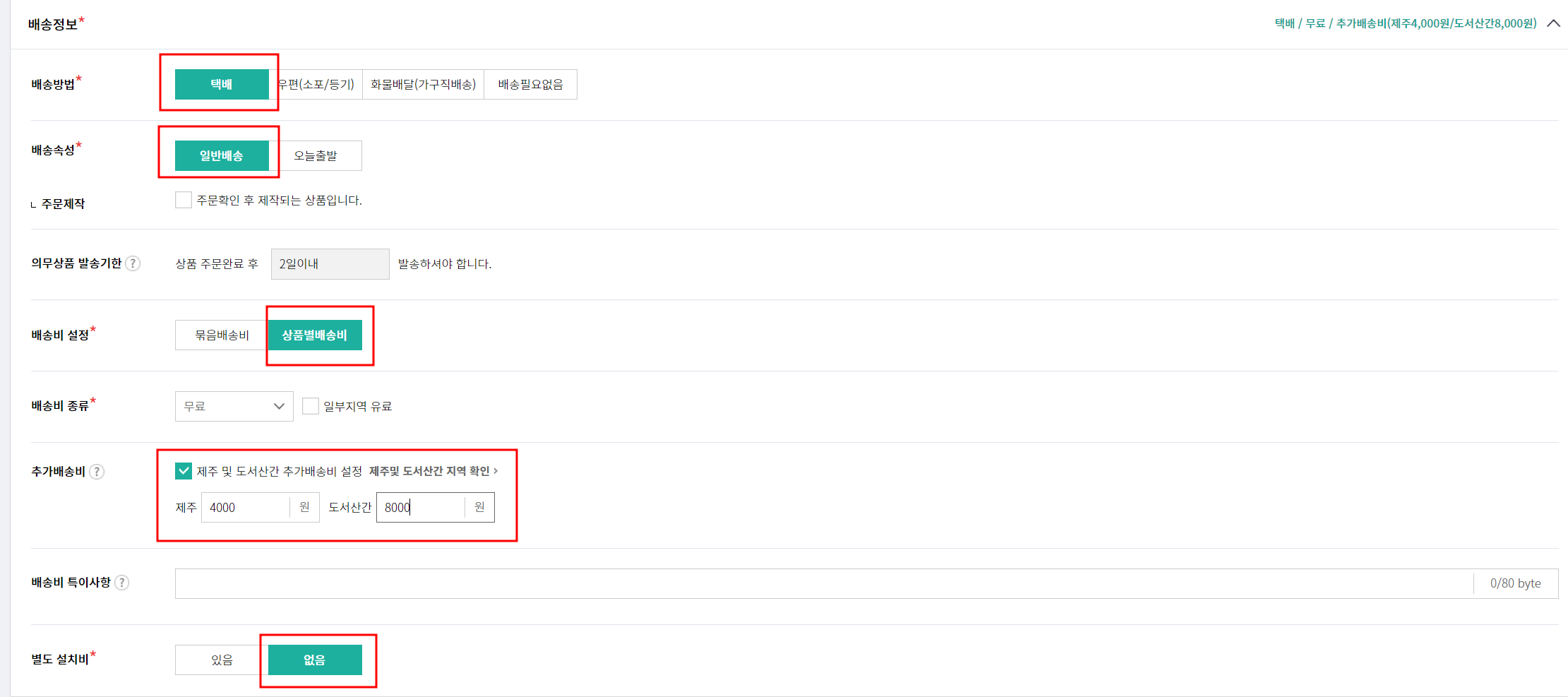Viewport: 1568px width, 697px height.
Task: Choose 일반배송 delivery attribute
Action: tap(222, 155)
